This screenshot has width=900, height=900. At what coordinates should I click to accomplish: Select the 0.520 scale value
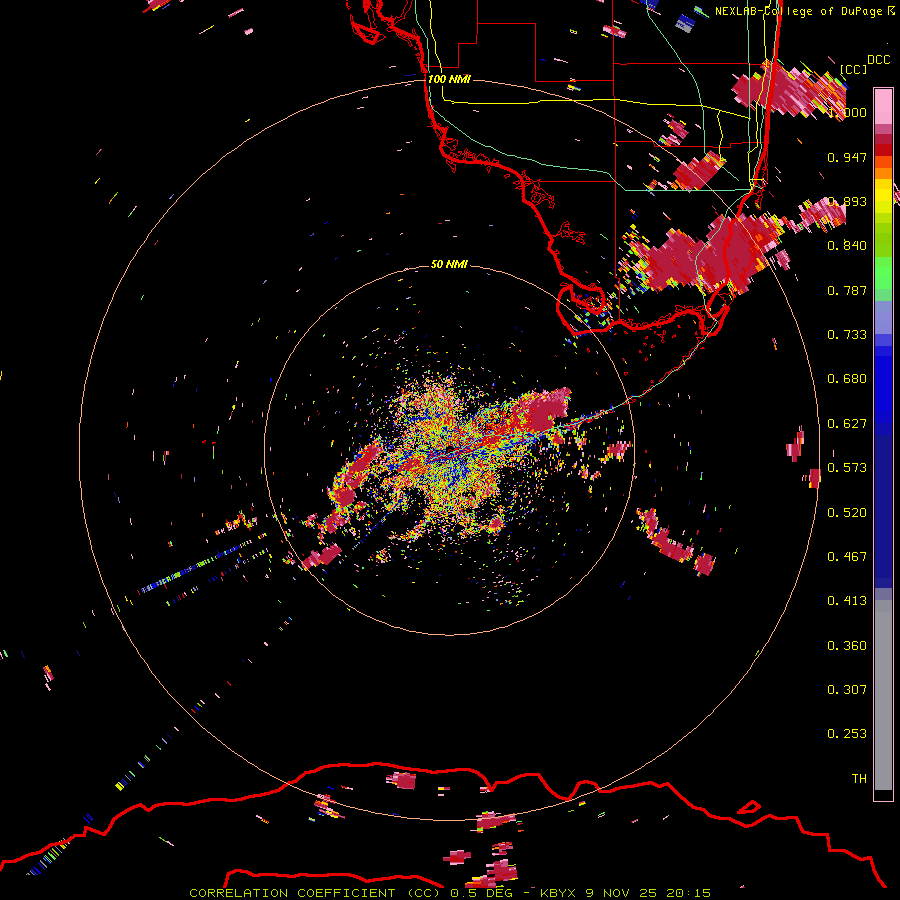pos(847,513)
